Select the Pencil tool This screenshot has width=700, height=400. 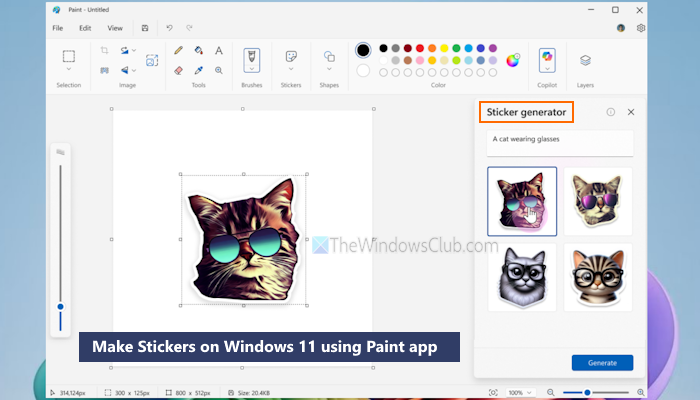tap(178, 50)
